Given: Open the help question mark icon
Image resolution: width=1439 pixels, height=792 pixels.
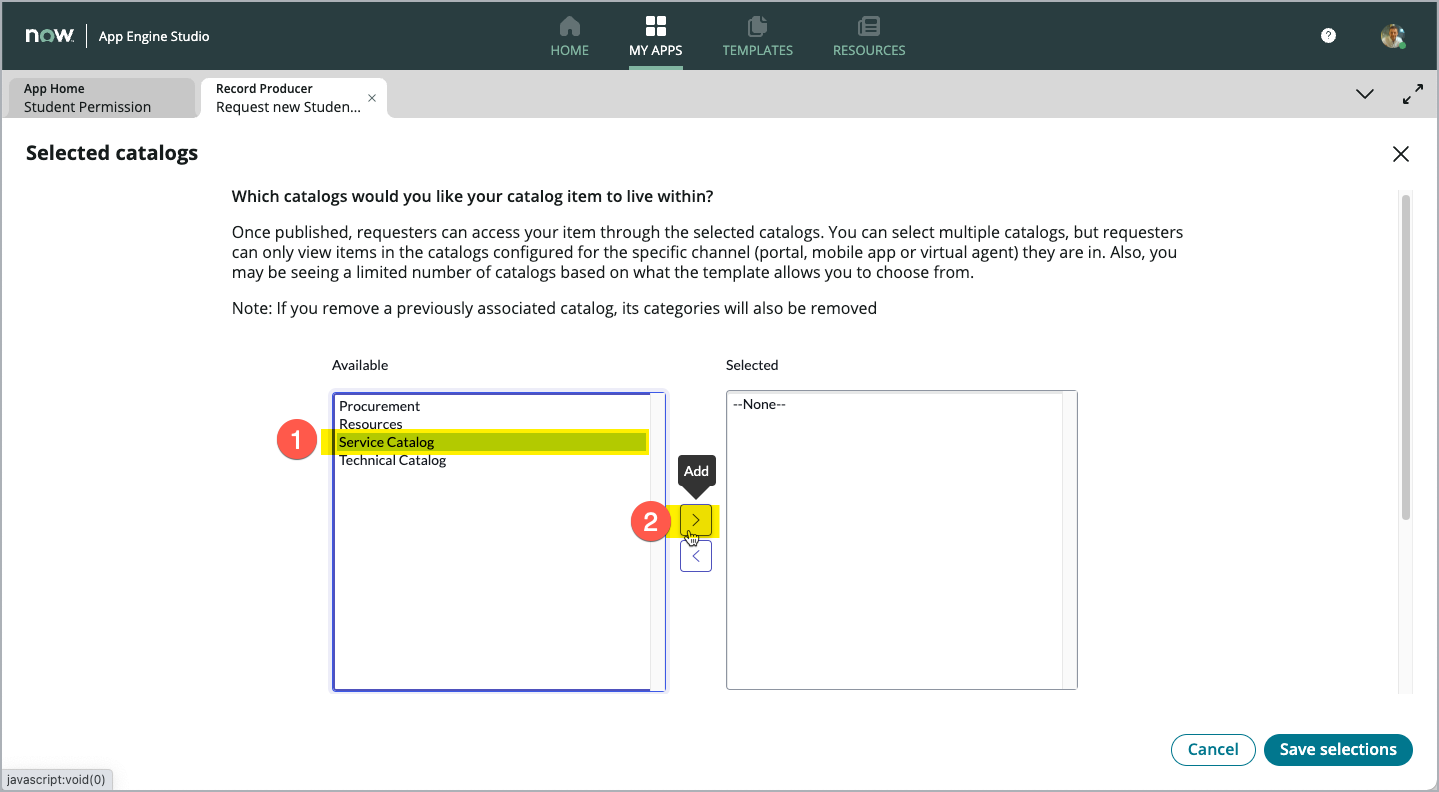Looking at the screenshot, I should [1328, 35].
